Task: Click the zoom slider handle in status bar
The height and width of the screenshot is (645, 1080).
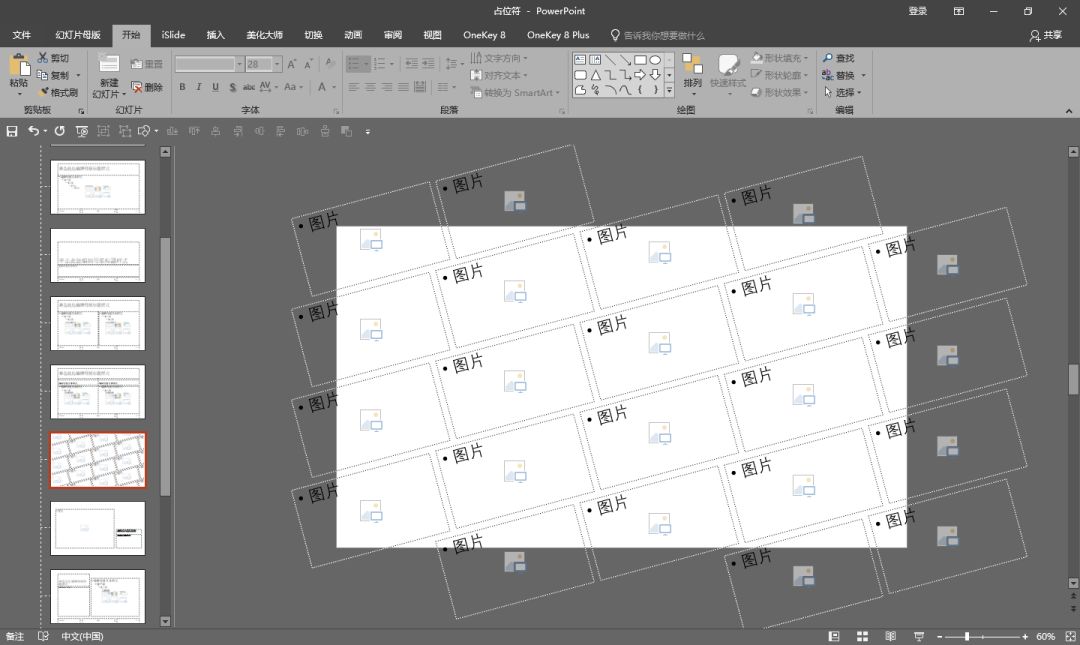Action: (x=967, y=637)
